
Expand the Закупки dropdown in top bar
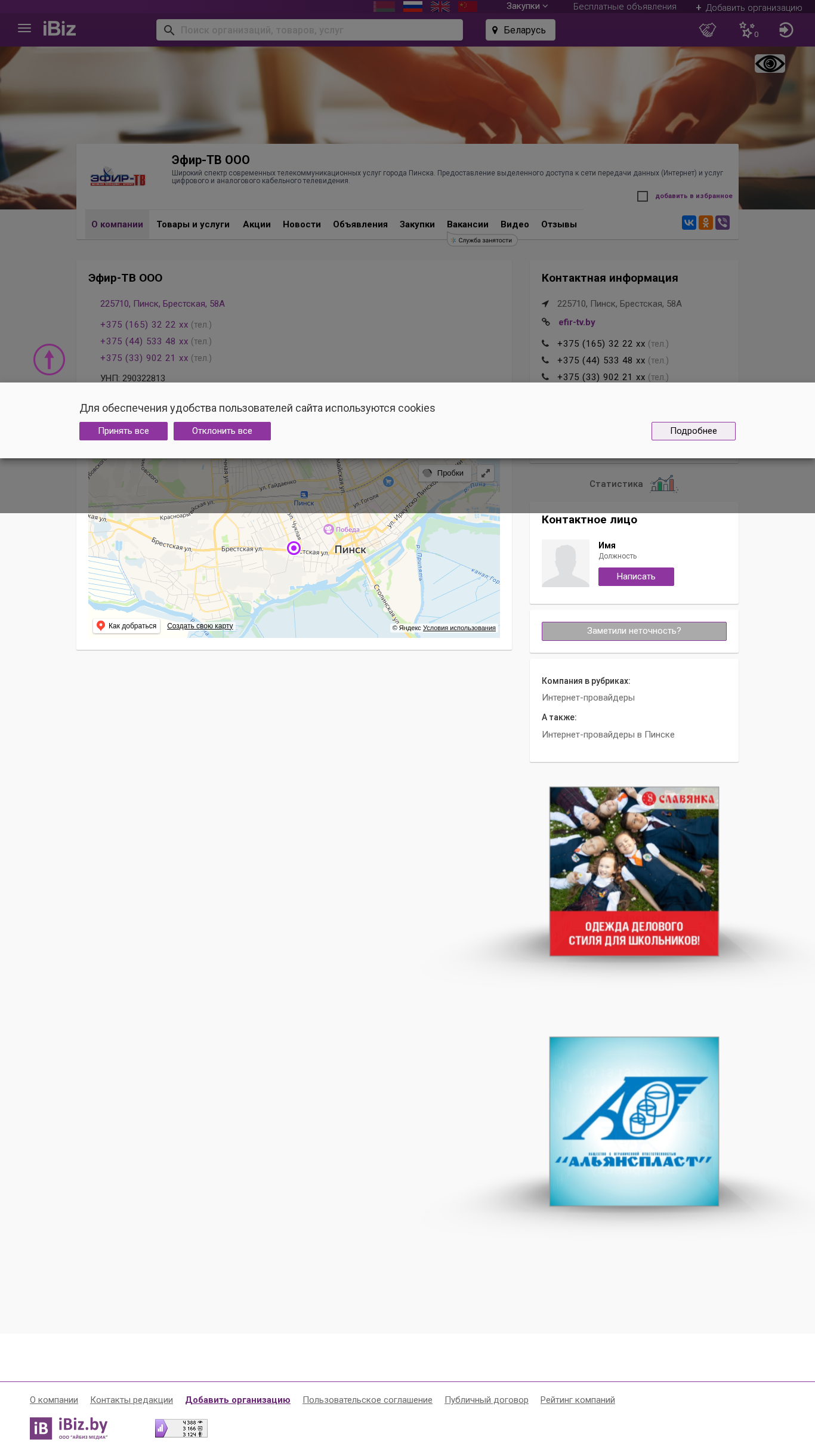coord(527,6)
